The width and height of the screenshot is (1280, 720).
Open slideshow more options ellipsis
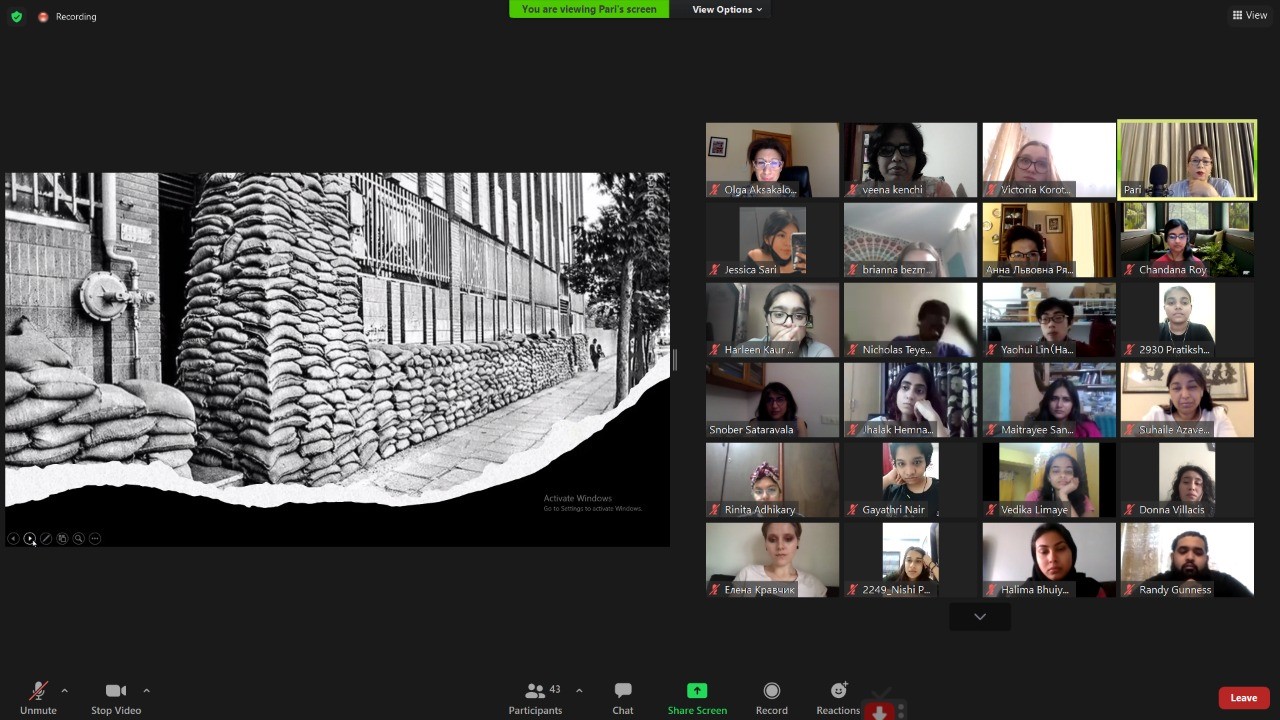point(95,539)
